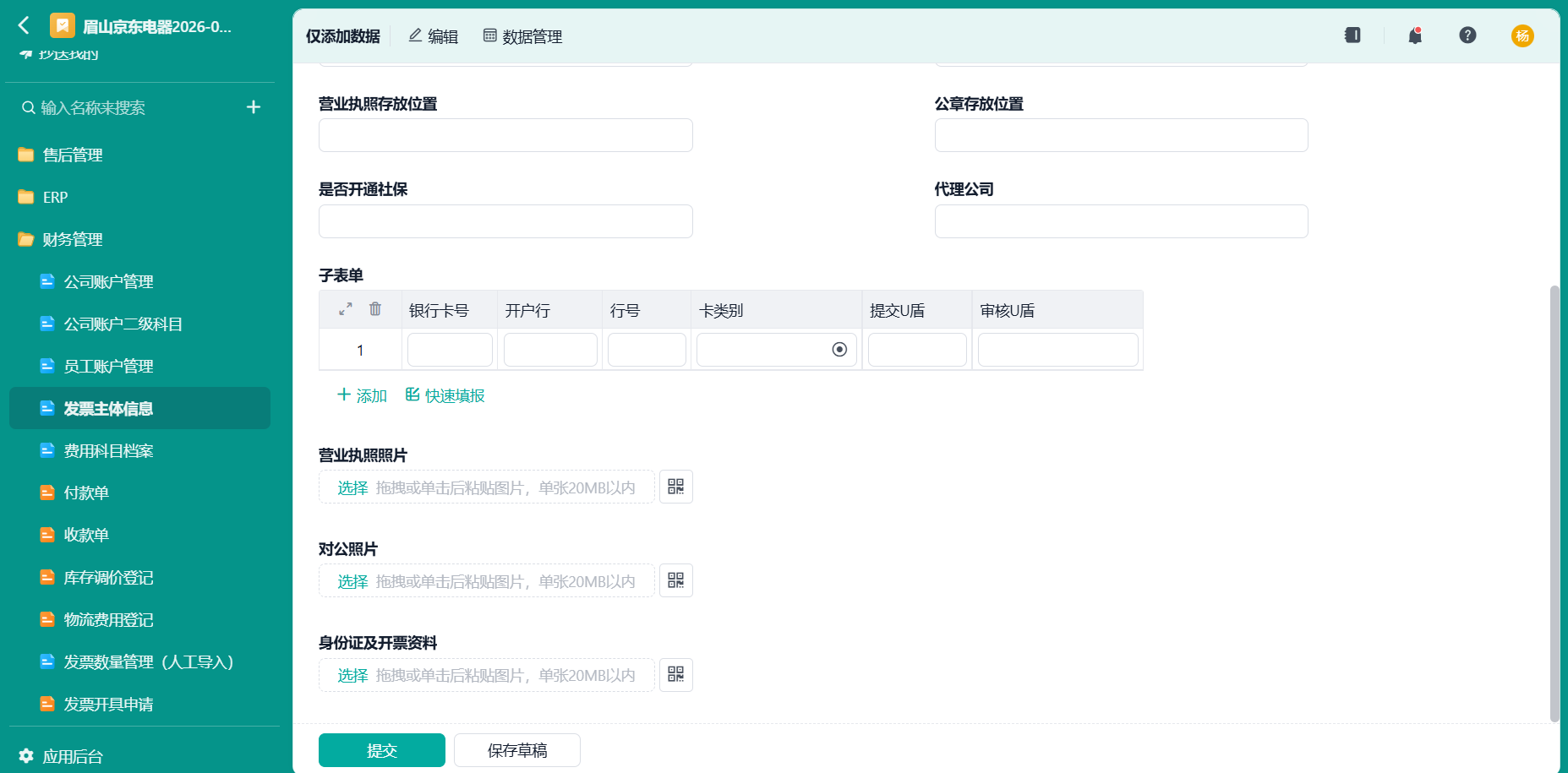Click the 代理公司 input field

1122,221
